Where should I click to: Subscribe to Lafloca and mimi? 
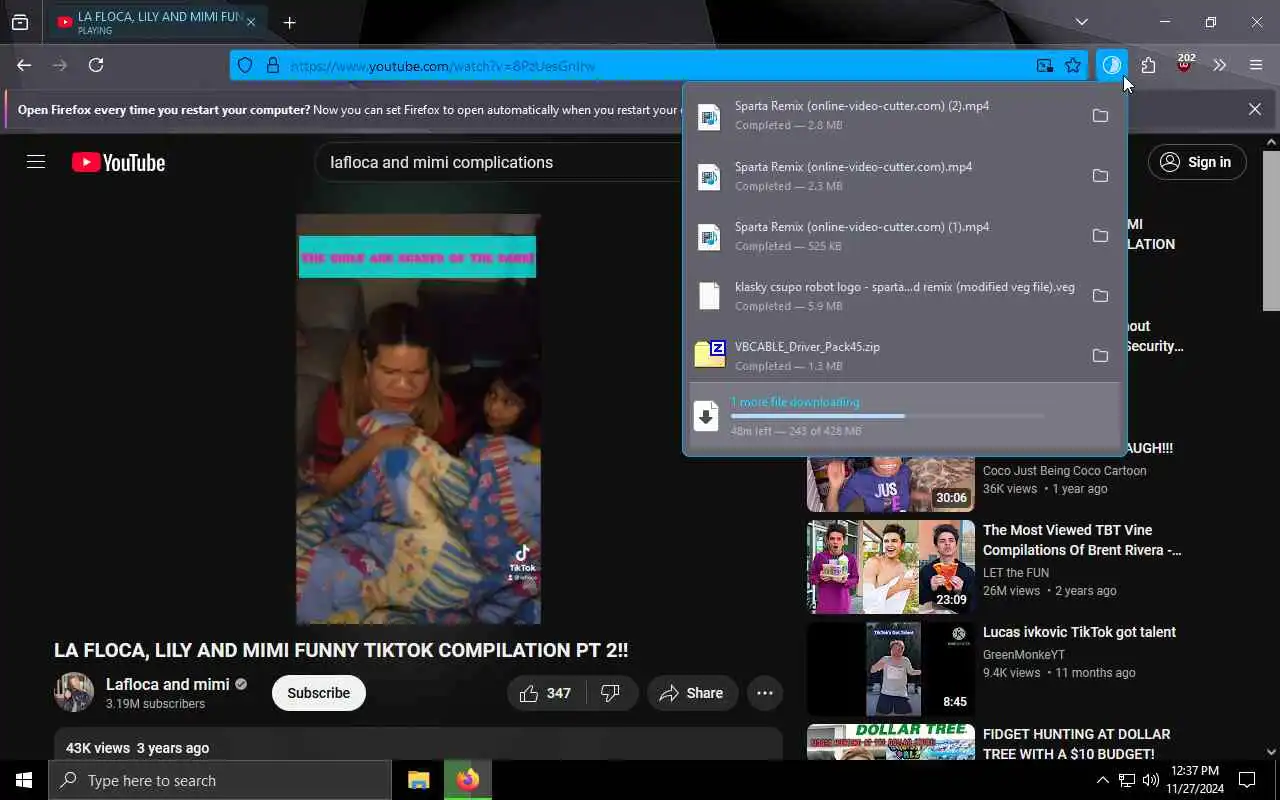(319, 693)
